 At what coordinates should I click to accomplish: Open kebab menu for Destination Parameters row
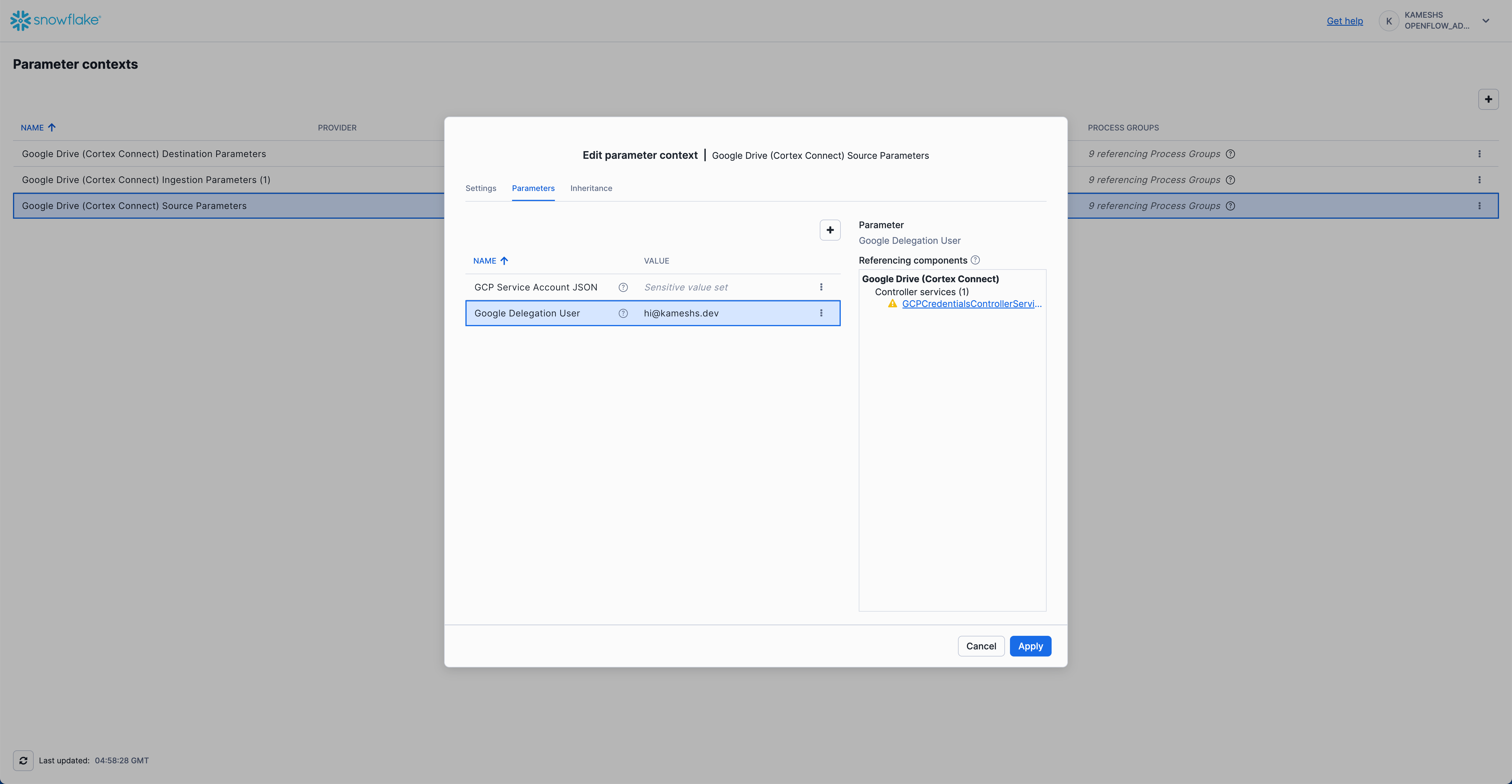pos(1479,154)
